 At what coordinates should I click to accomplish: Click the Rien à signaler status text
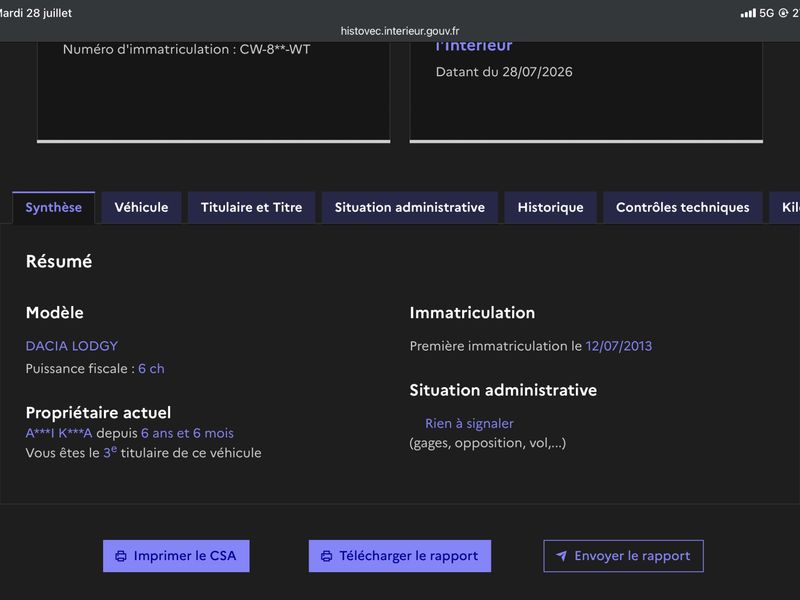pyautogui.click(x=469, y=423)
